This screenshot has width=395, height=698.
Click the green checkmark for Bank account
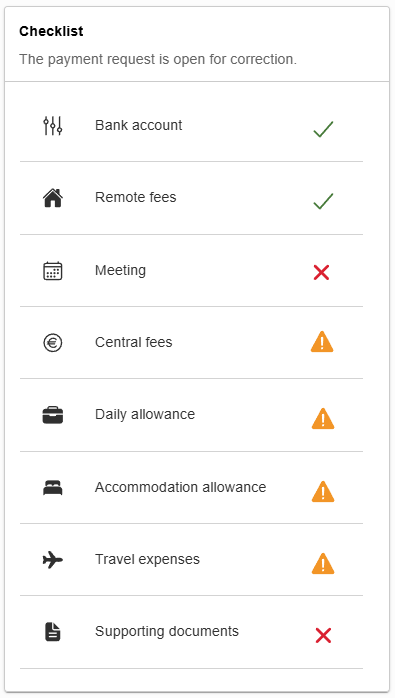[323, 129]
